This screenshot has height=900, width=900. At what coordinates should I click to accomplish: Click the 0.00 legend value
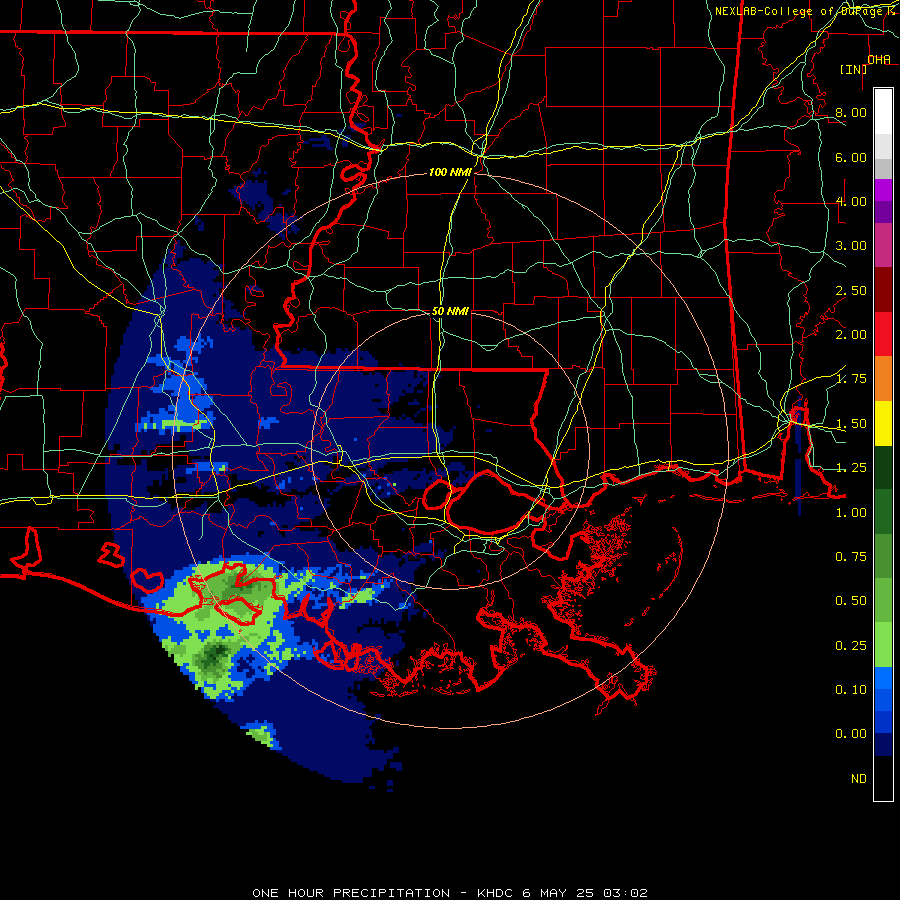[851, 734]
